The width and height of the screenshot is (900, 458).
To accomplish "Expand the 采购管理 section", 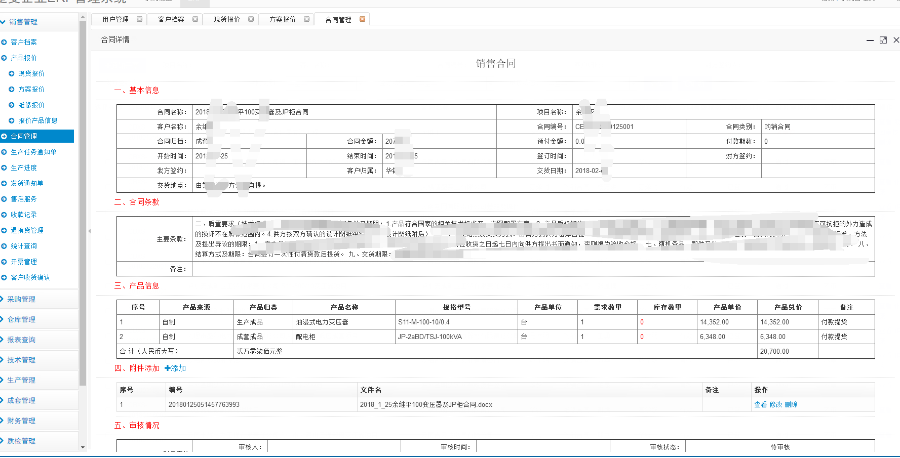I will 21,299.
